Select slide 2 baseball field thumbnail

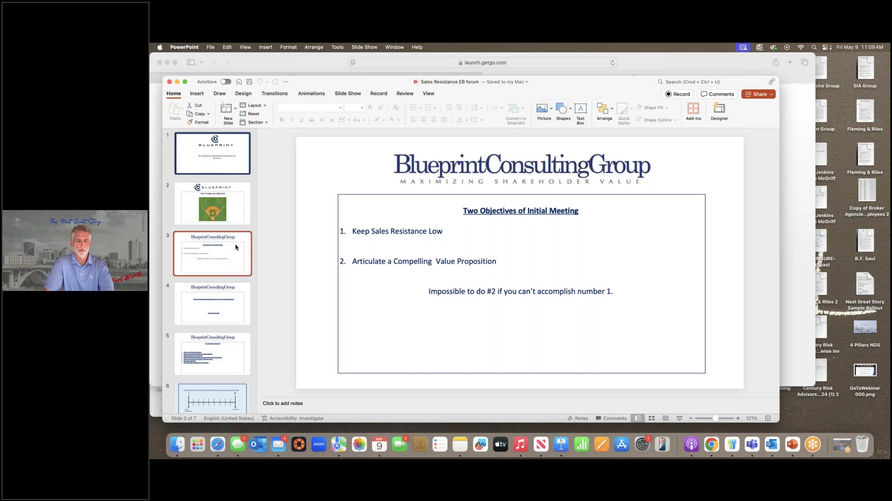point(212,203)
